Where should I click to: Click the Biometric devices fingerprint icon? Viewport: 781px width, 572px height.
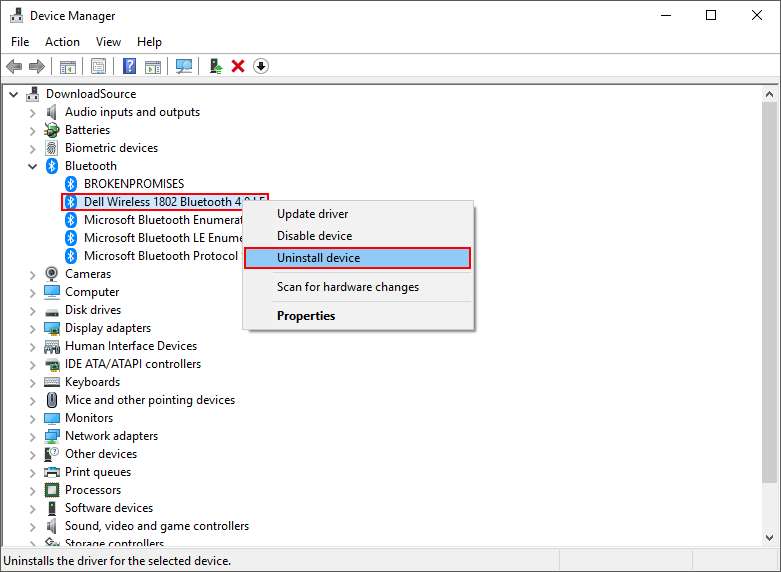(52, 148)
